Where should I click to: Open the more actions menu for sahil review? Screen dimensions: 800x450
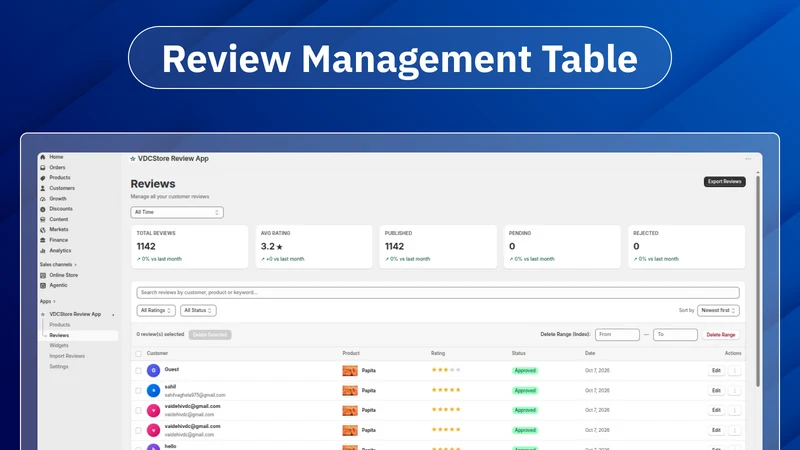734,391
